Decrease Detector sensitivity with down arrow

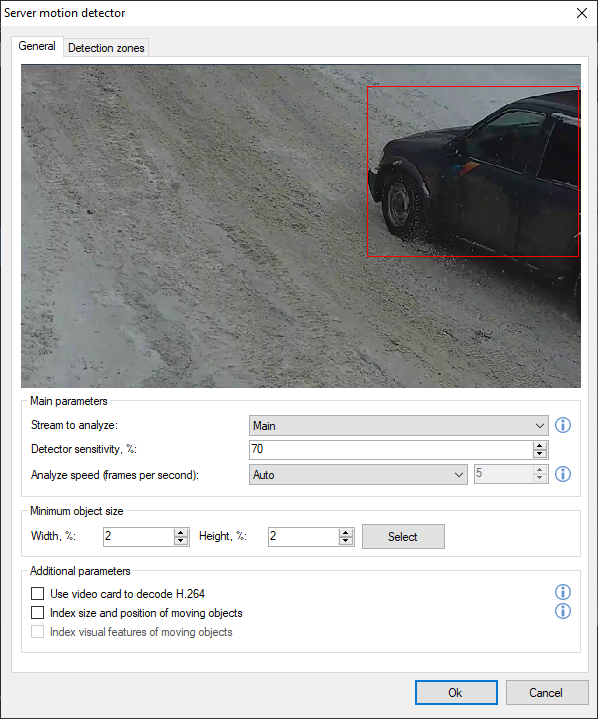click(540, 454)
